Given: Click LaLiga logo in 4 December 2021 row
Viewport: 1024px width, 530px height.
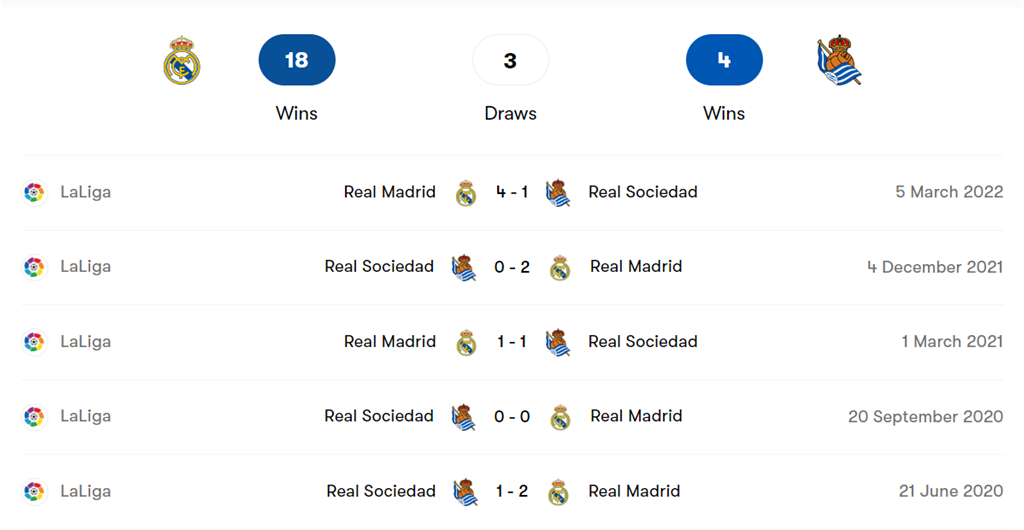Looking at the screenshot, I should pyautogui.click(x=34, y=267).
